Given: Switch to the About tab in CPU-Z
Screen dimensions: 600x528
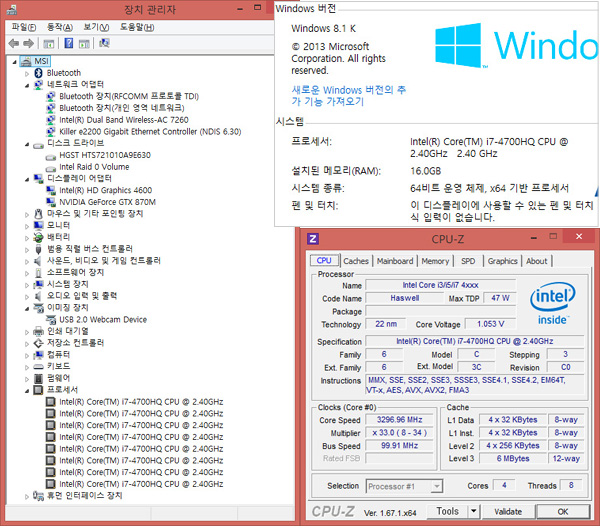Looking at the screenshot, I should pos(536,261).
